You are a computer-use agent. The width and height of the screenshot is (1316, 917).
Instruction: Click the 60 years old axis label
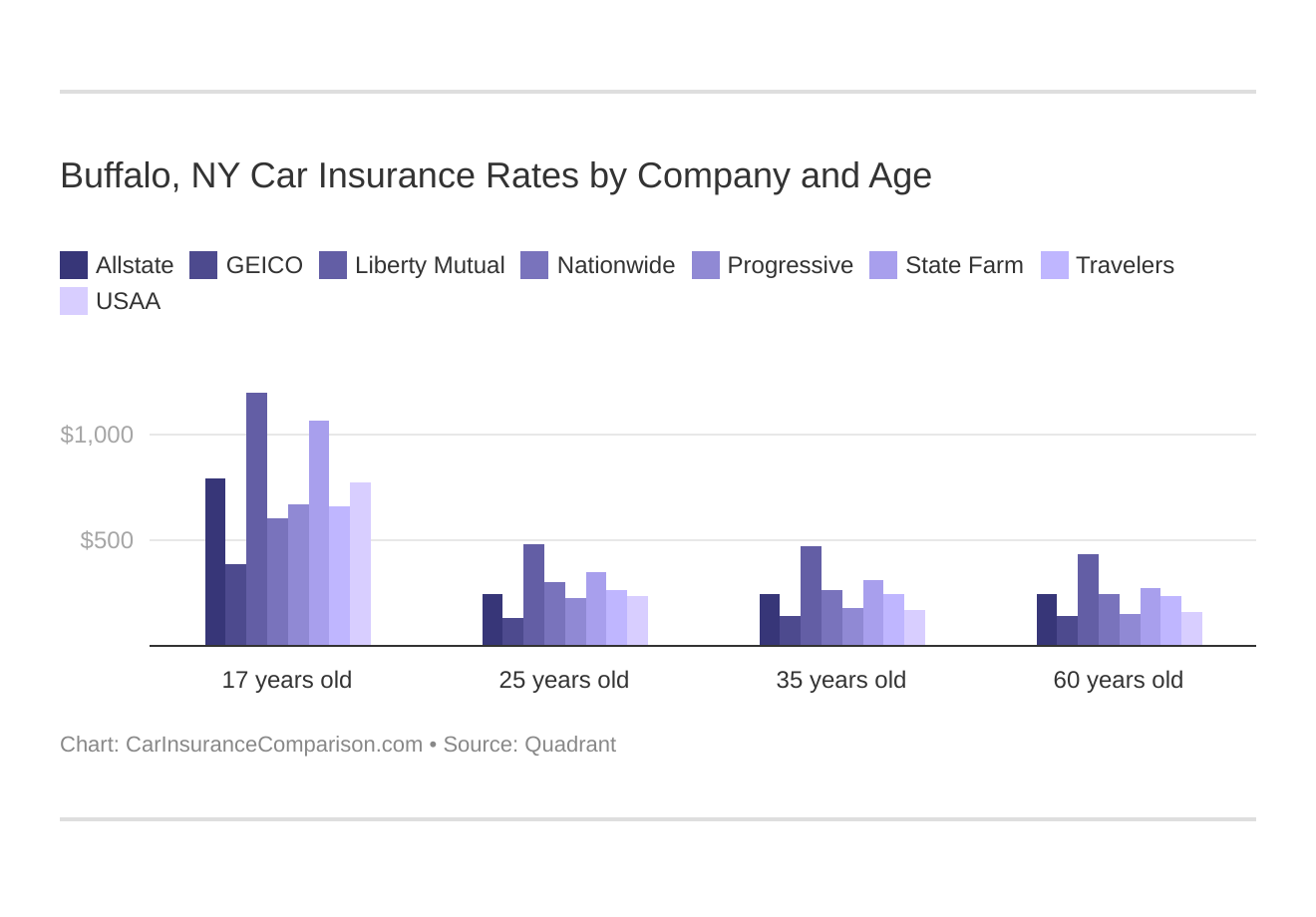point(1118,680)
